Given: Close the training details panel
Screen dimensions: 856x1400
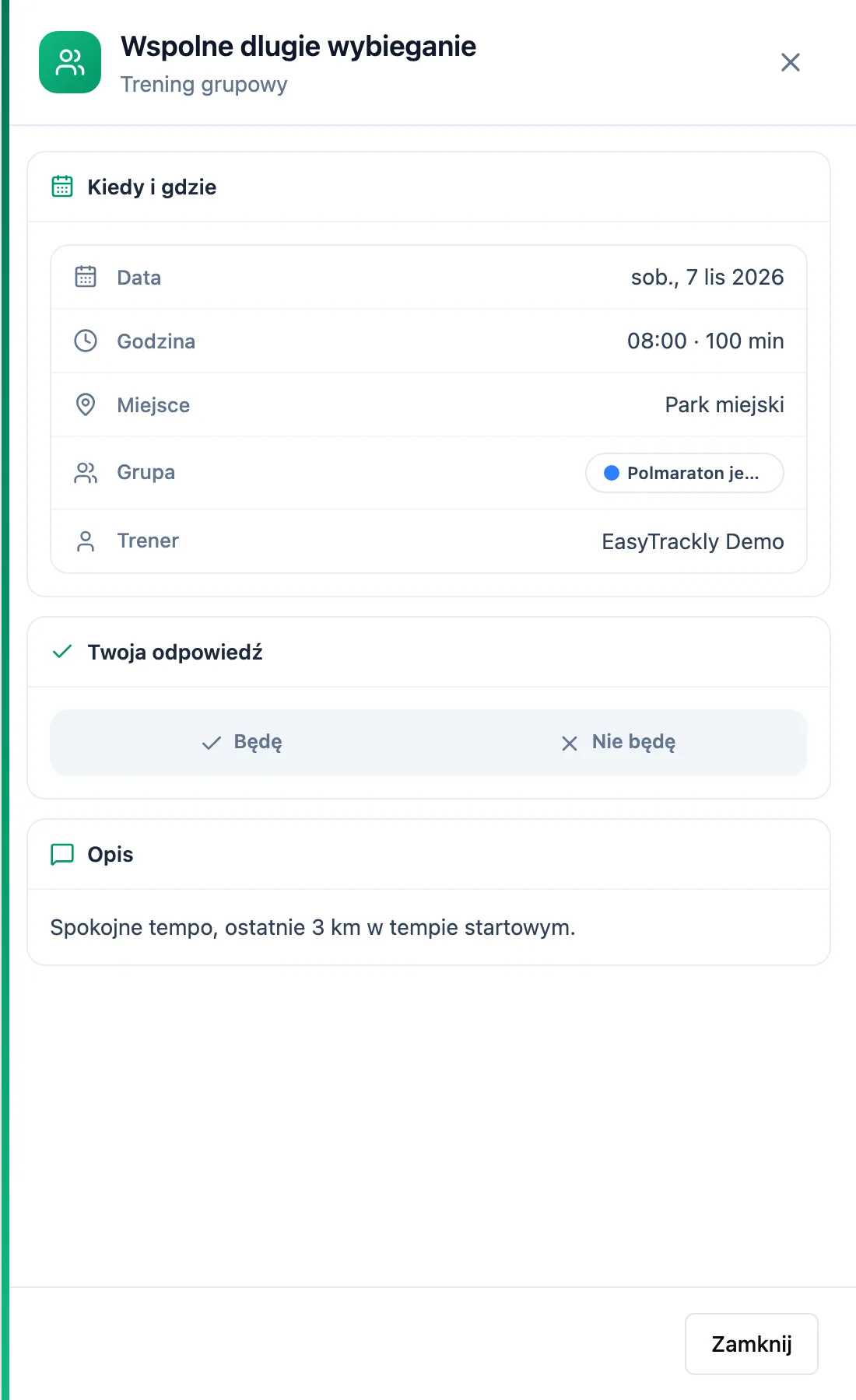Looking at the screenshot, I should tap(791, 62).
